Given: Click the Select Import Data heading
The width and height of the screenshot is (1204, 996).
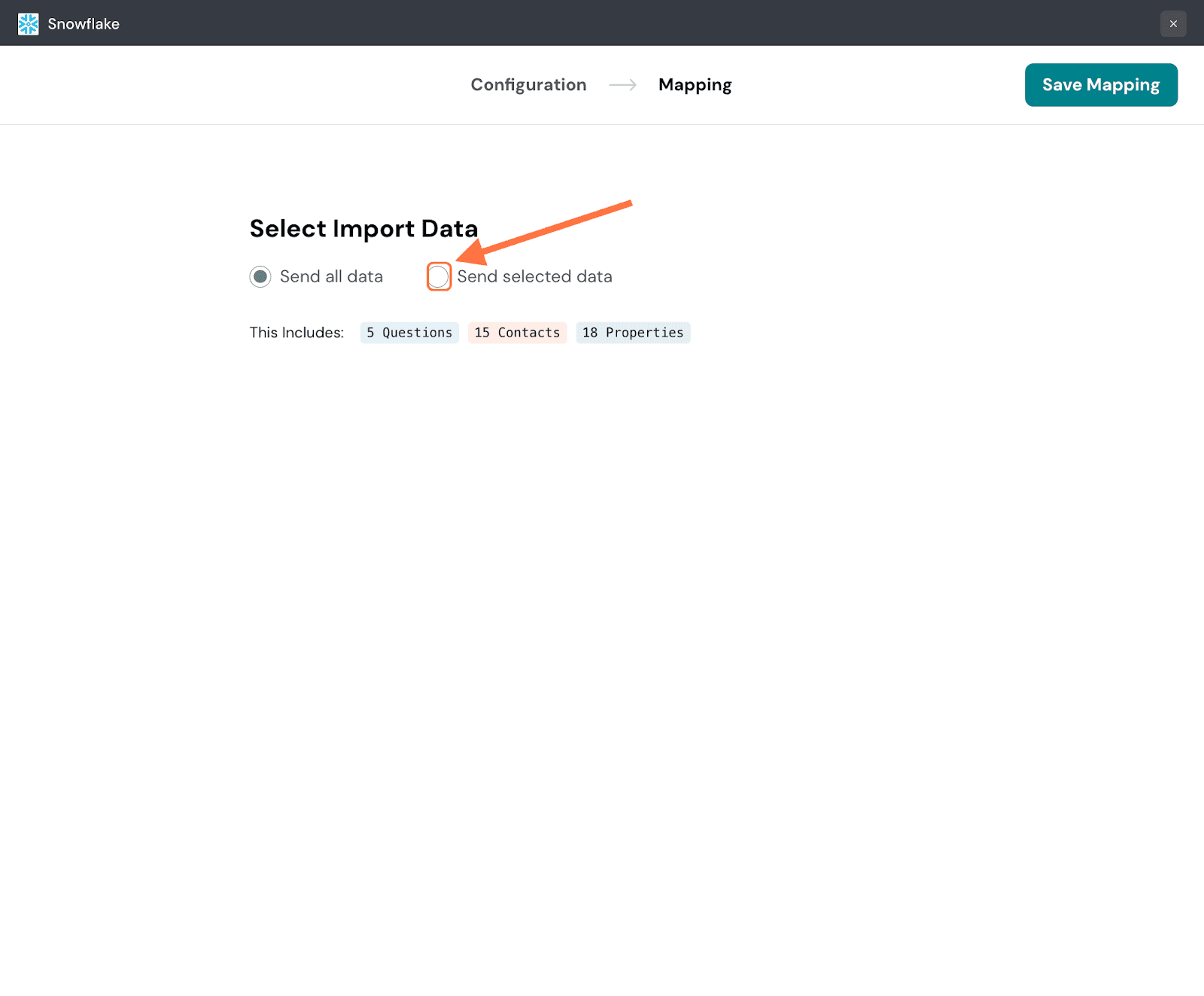Looking at the screenshot, I should (363, 229).
